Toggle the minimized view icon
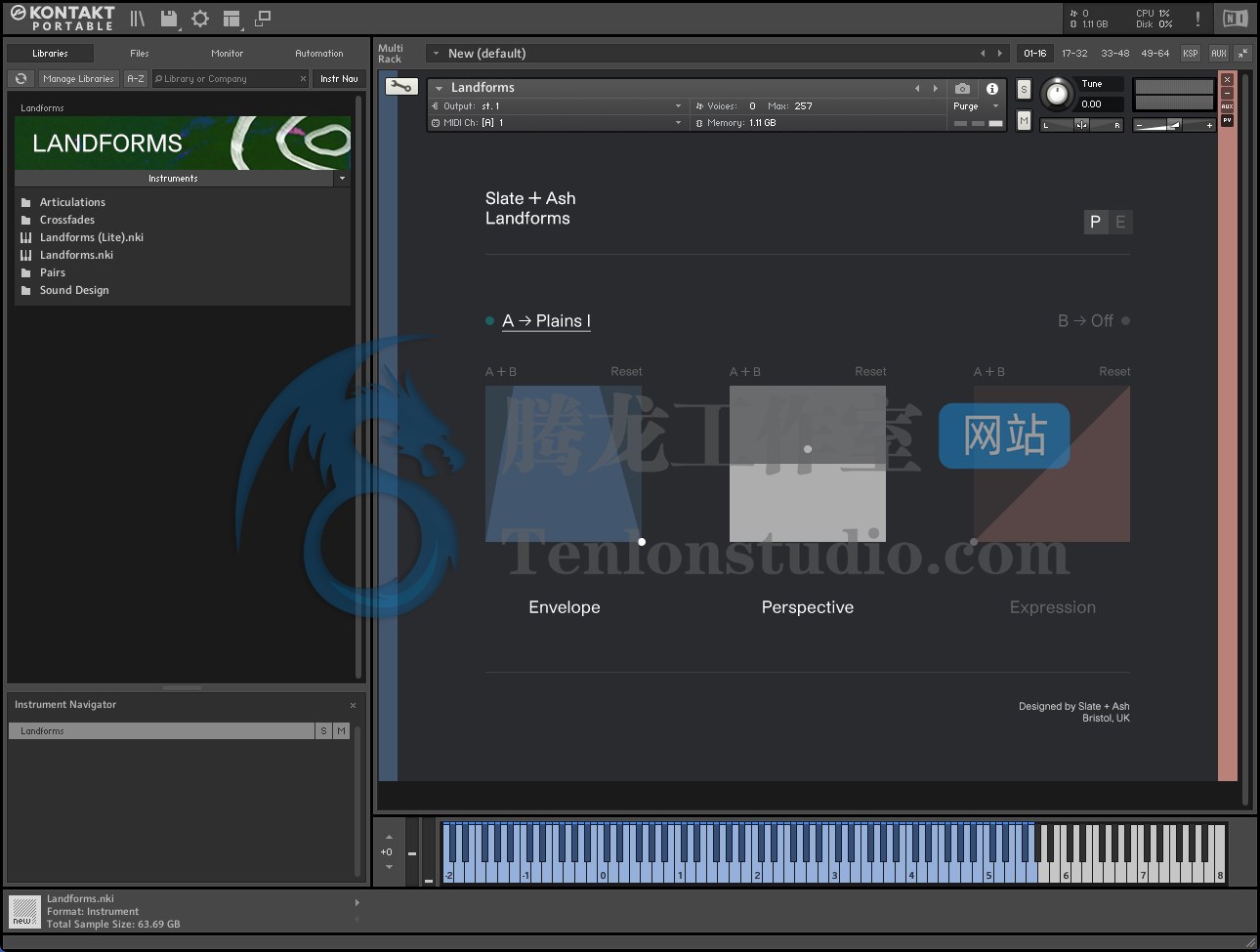This screenshot has width=1260, height=952. pos(263,19)
